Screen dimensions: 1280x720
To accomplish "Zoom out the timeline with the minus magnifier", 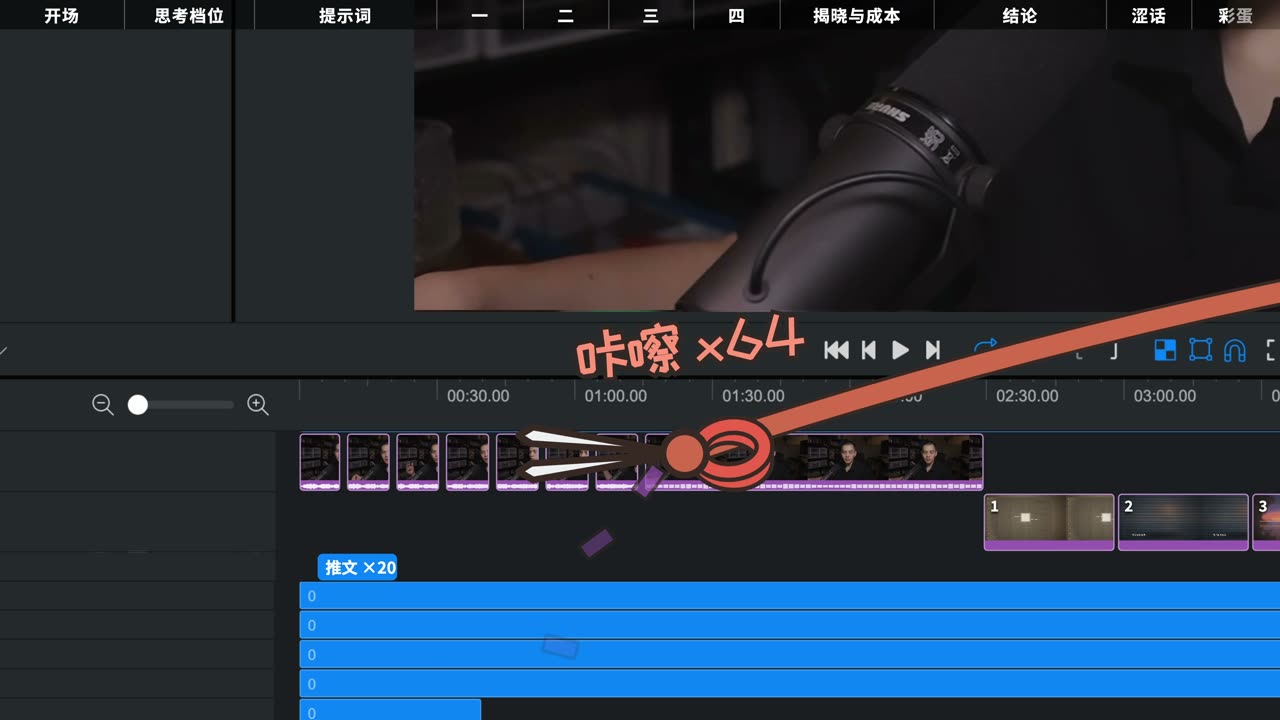I will pyautogui.click(x=103, y=405).
